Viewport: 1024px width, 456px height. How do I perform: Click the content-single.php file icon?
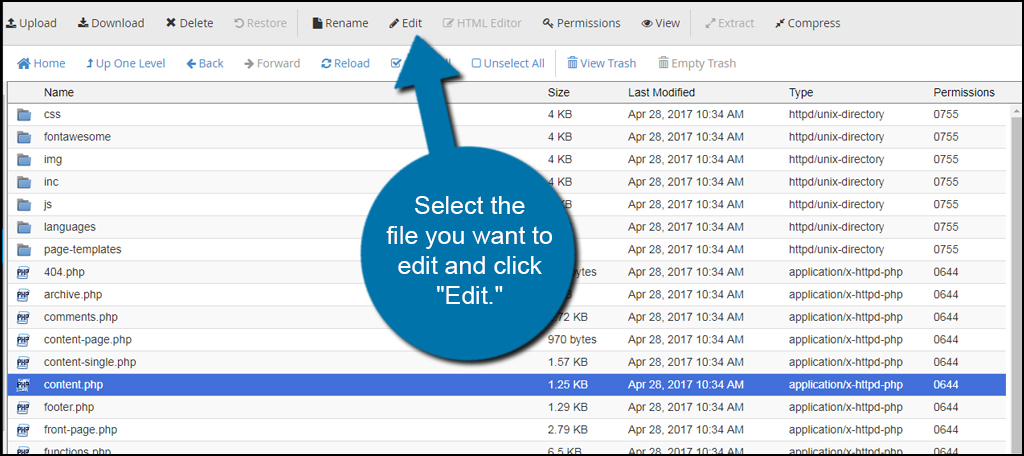tap(24, 363)
